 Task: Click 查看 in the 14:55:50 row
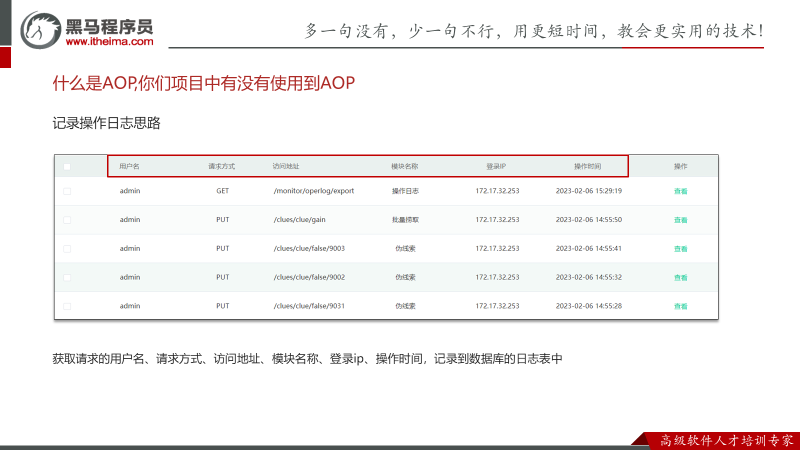pos(681,220)
